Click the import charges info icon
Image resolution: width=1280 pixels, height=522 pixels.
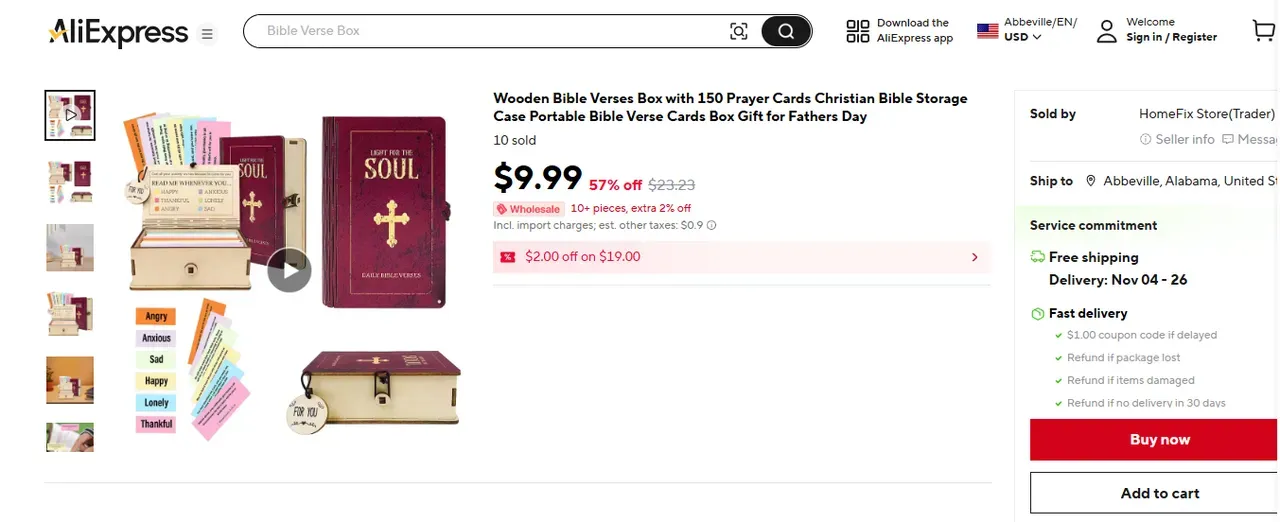712,226
